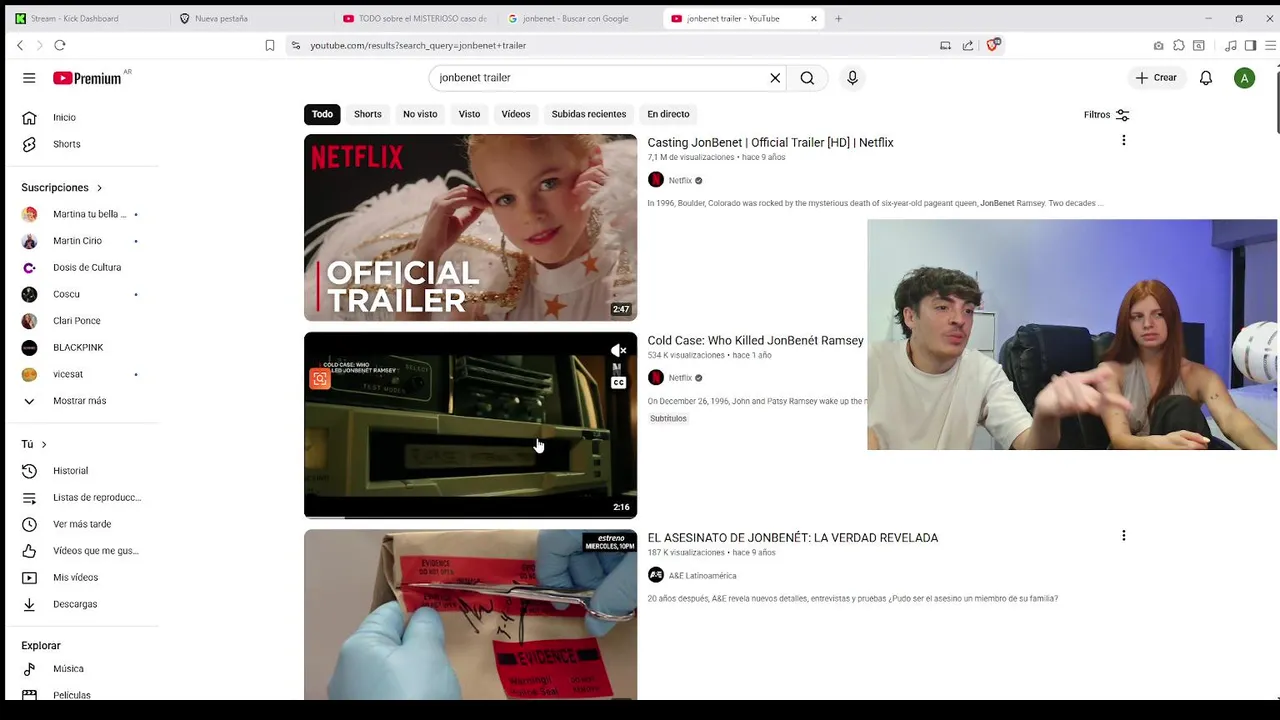
Task: Open the browser main menu icon
Action: pyautogui.click(x=1271, y=45)
